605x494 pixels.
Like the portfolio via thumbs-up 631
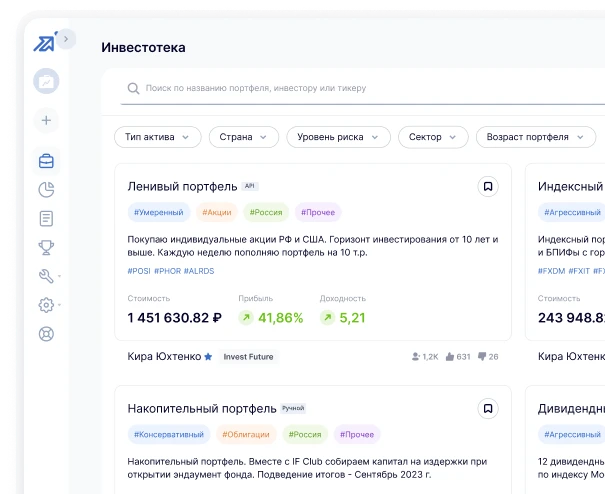point(450,357)
